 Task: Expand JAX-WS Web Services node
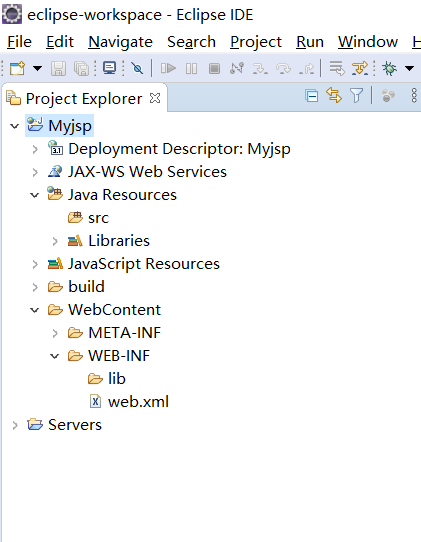(x=35, y=172)
